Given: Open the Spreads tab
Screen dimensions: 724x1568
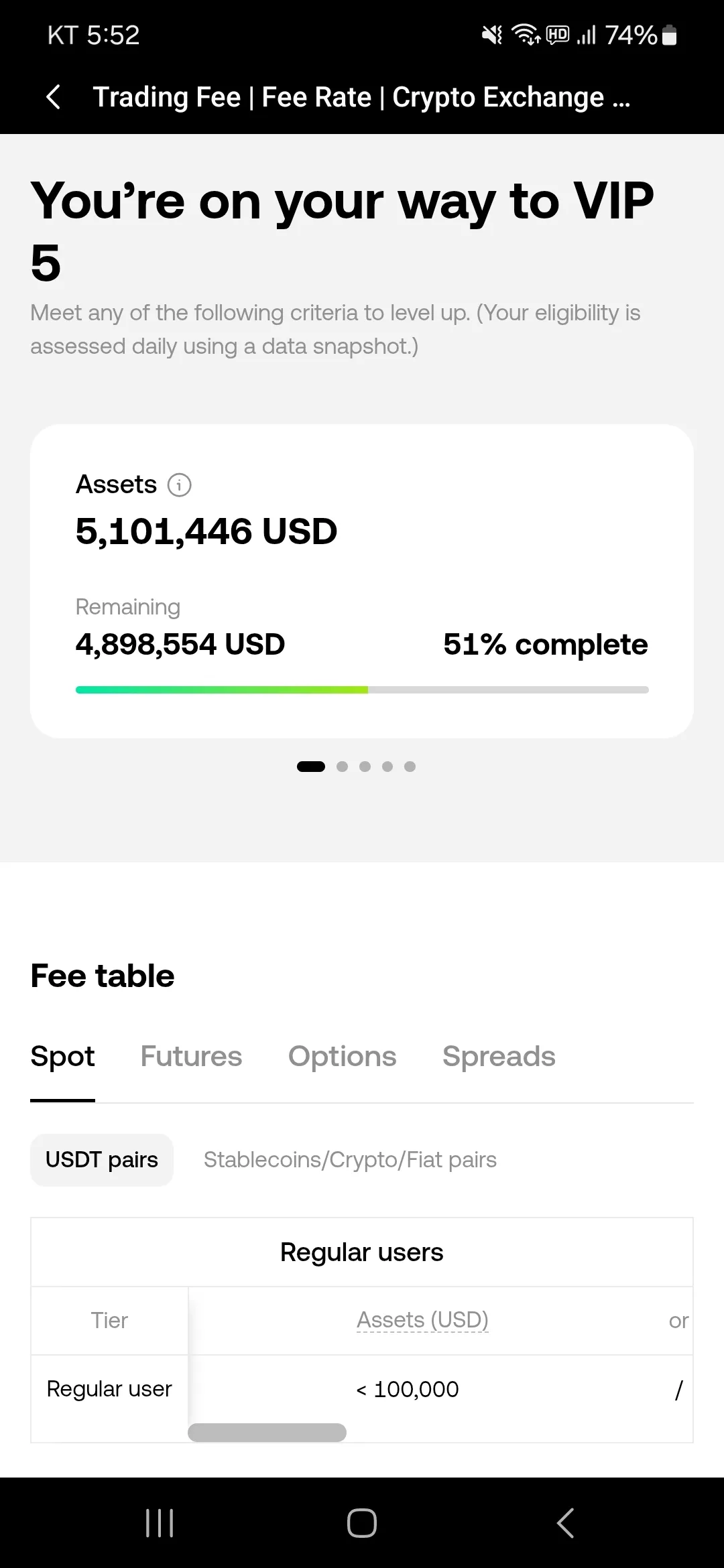Looking at the screenshot, I should coord(499,1057).
